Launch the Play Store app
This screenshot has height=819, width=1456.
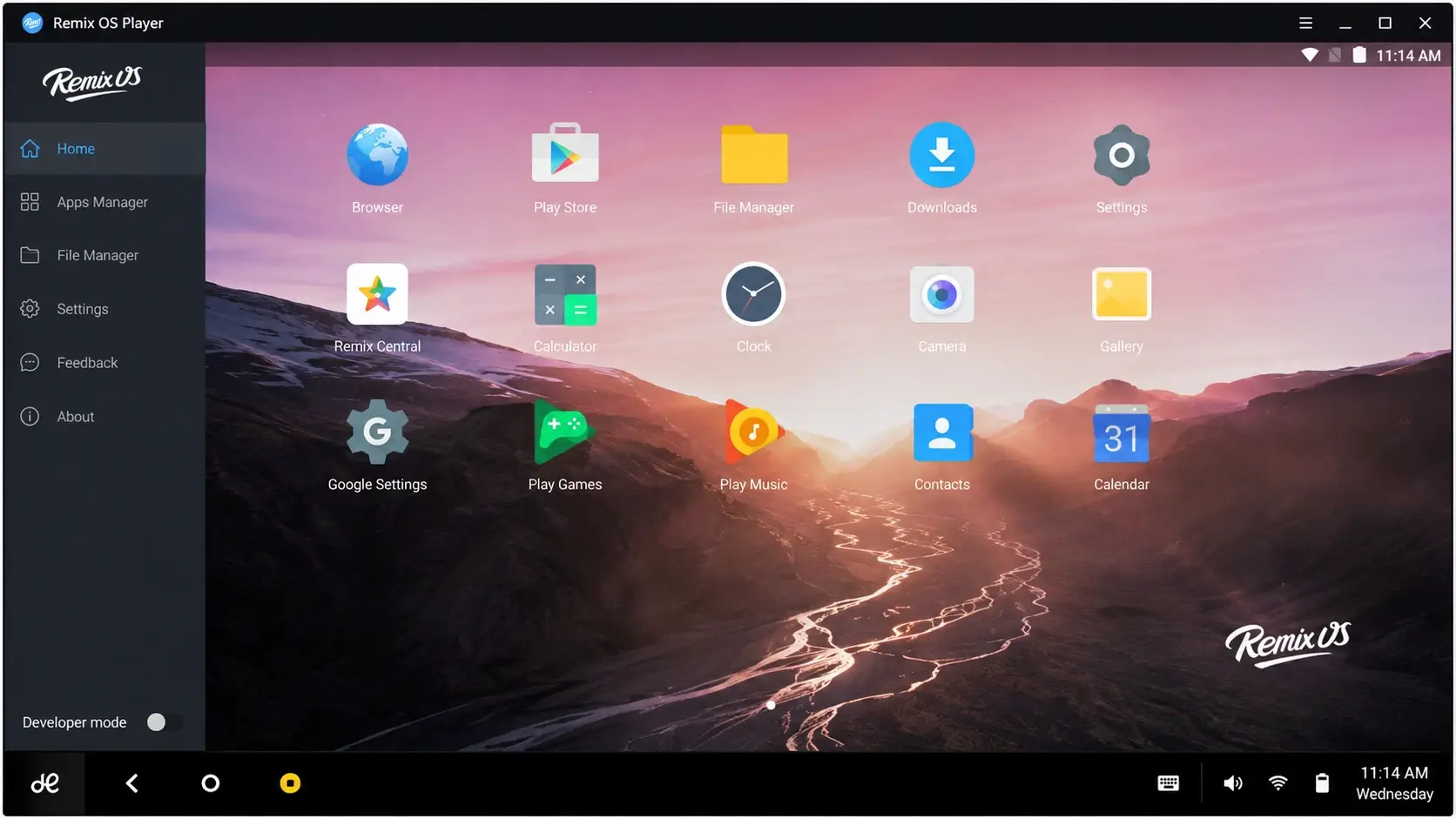tap(565, 155)
